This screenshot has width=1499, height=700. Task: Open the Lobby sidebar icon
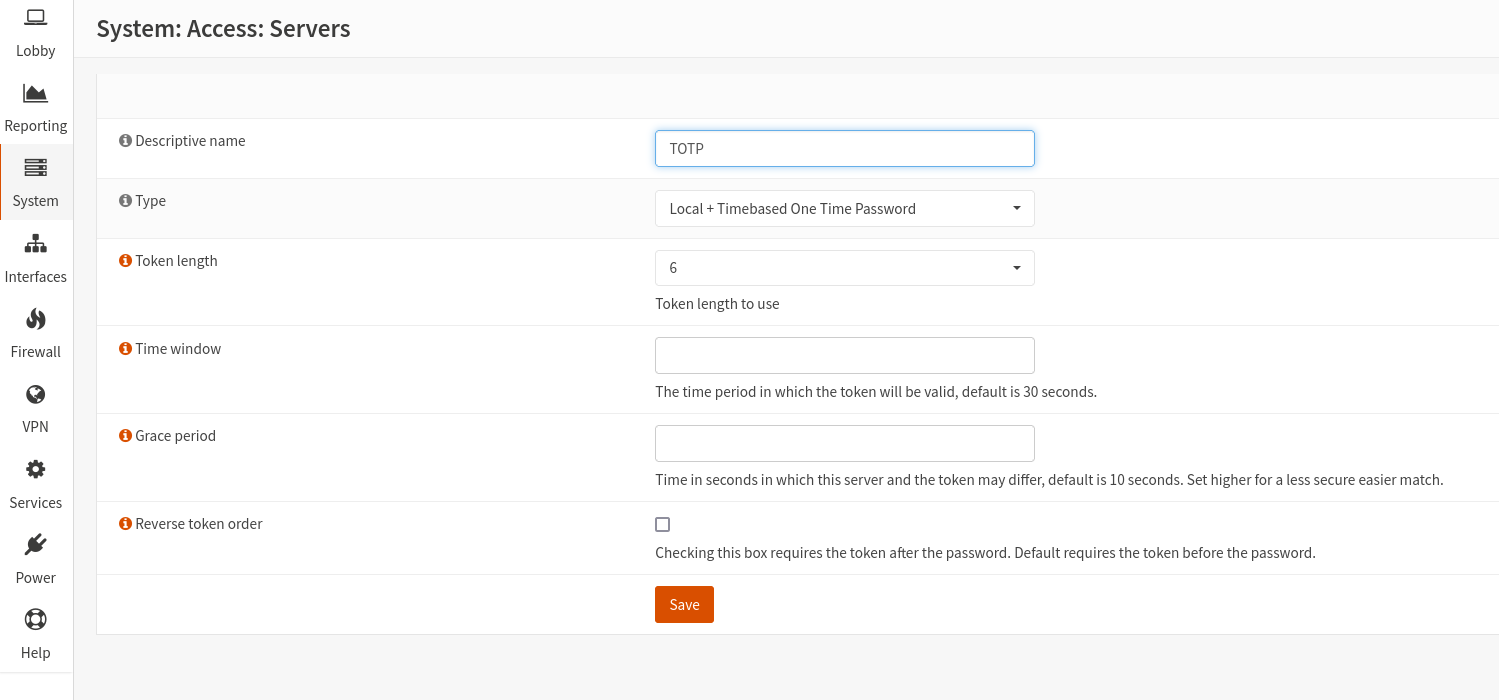click(x=36, y=17)
